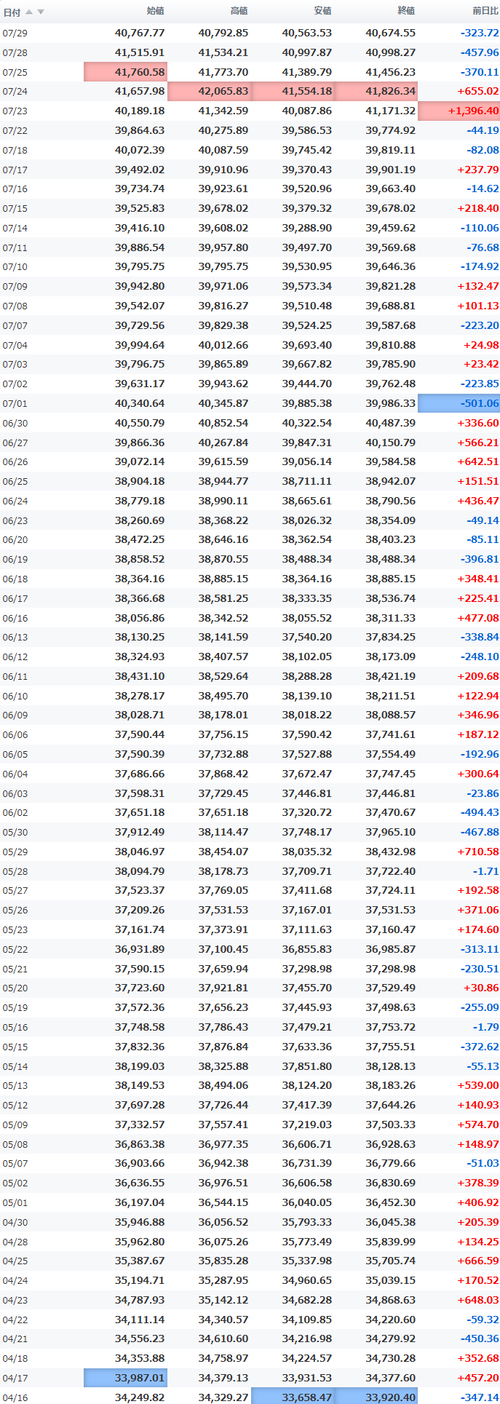The image size is (500, 1404).
Task: Sort descending with the down arrow beside 日付
Action: 41,12
